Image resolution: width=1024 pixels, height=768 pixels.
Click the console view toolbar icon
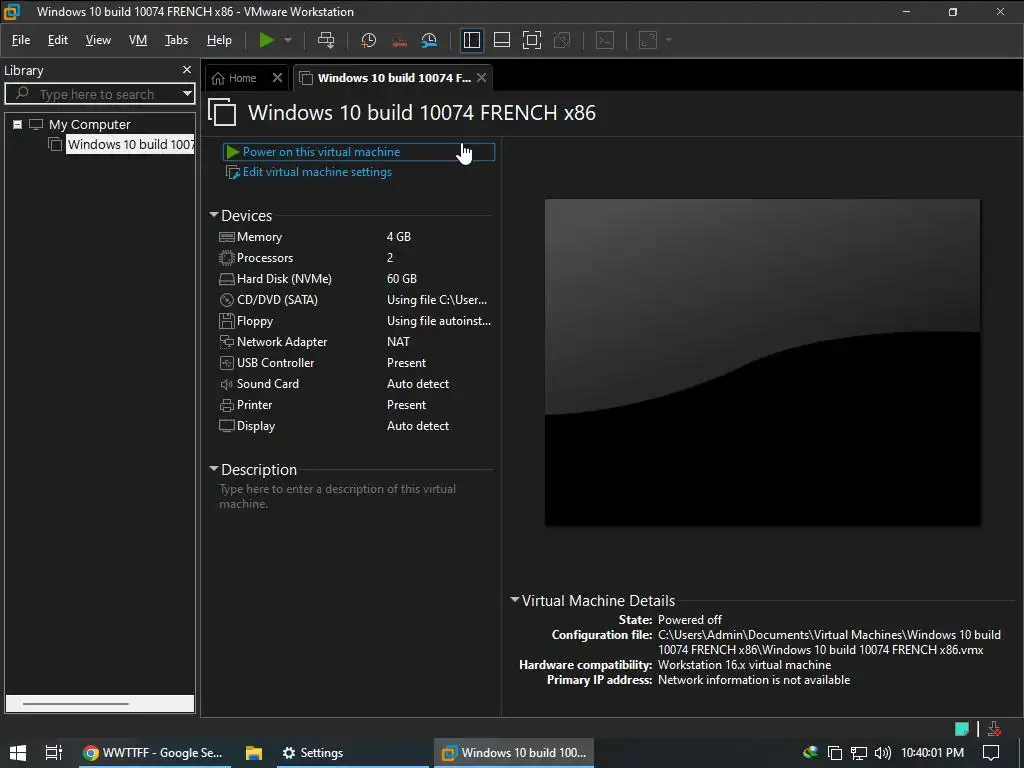tap(605, 40)
